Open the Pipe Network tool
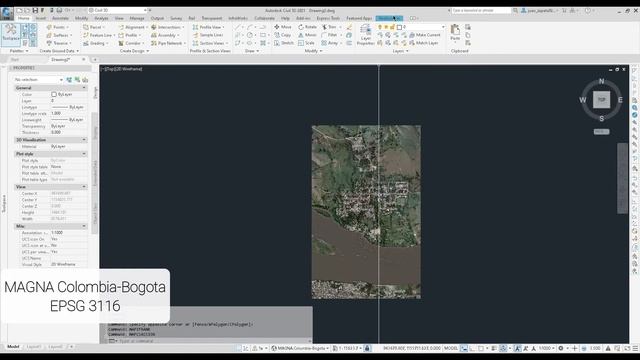Viewport: 640px width, 360px height. pyautogui.click(x=168, y=43)
